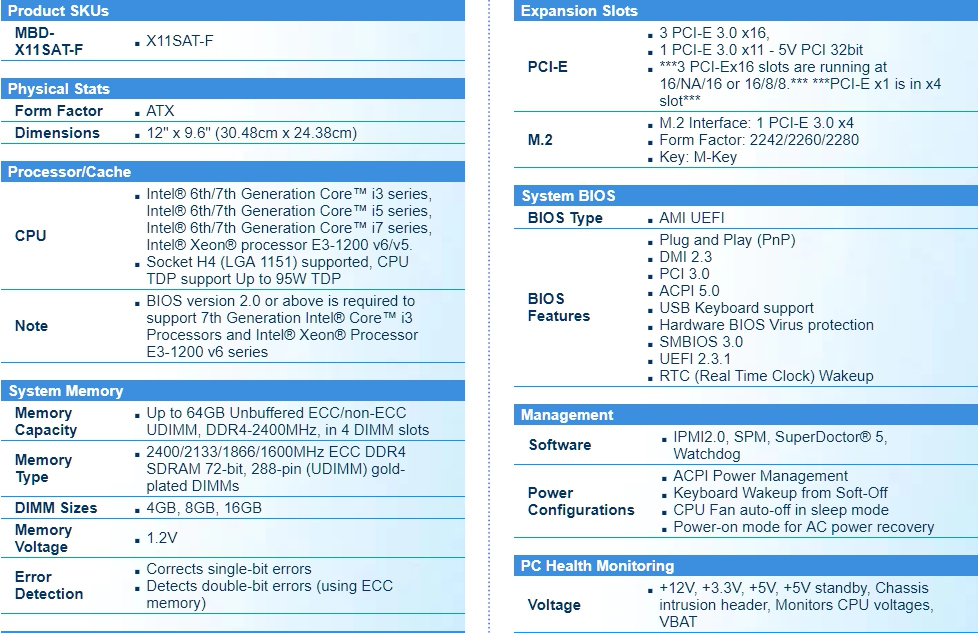Click the System BIOS section header
Image resolution: width=978 pixels, height=633 pixels.
tap(568, 196)
